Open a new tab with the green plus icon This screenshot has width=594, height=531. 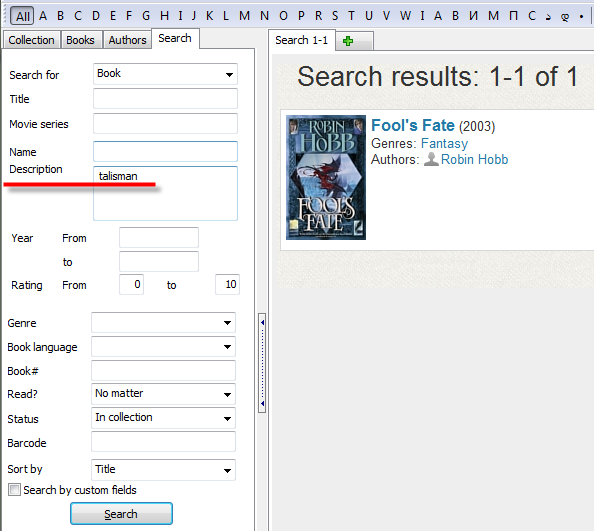(348, 41)
